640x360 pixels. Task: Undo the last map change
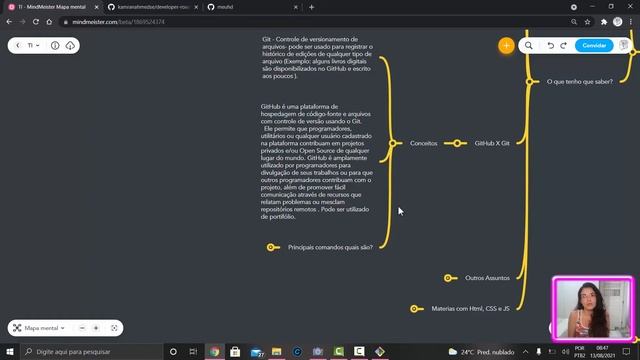(x=551, y=45)
